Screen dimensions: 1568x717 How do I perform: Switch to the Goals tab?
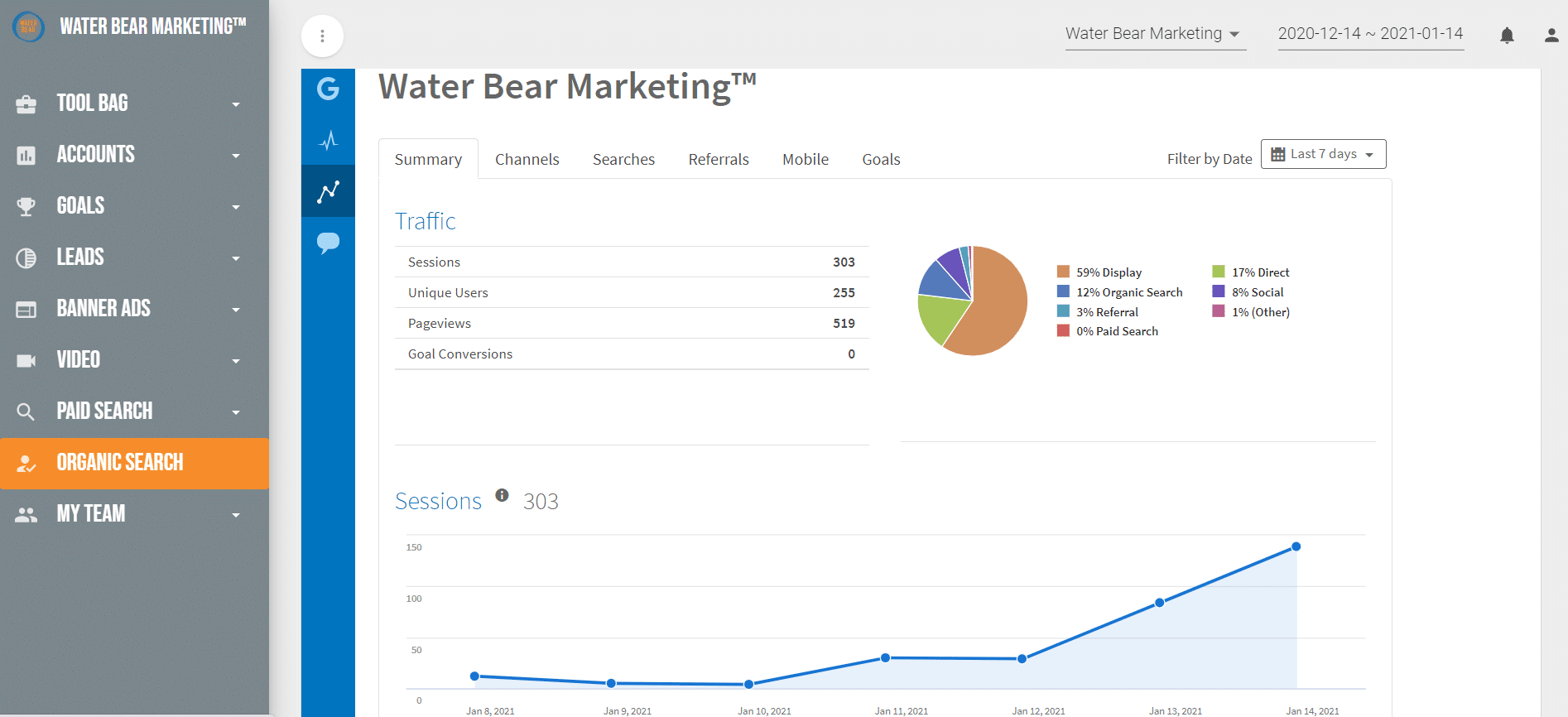(881, 159)
